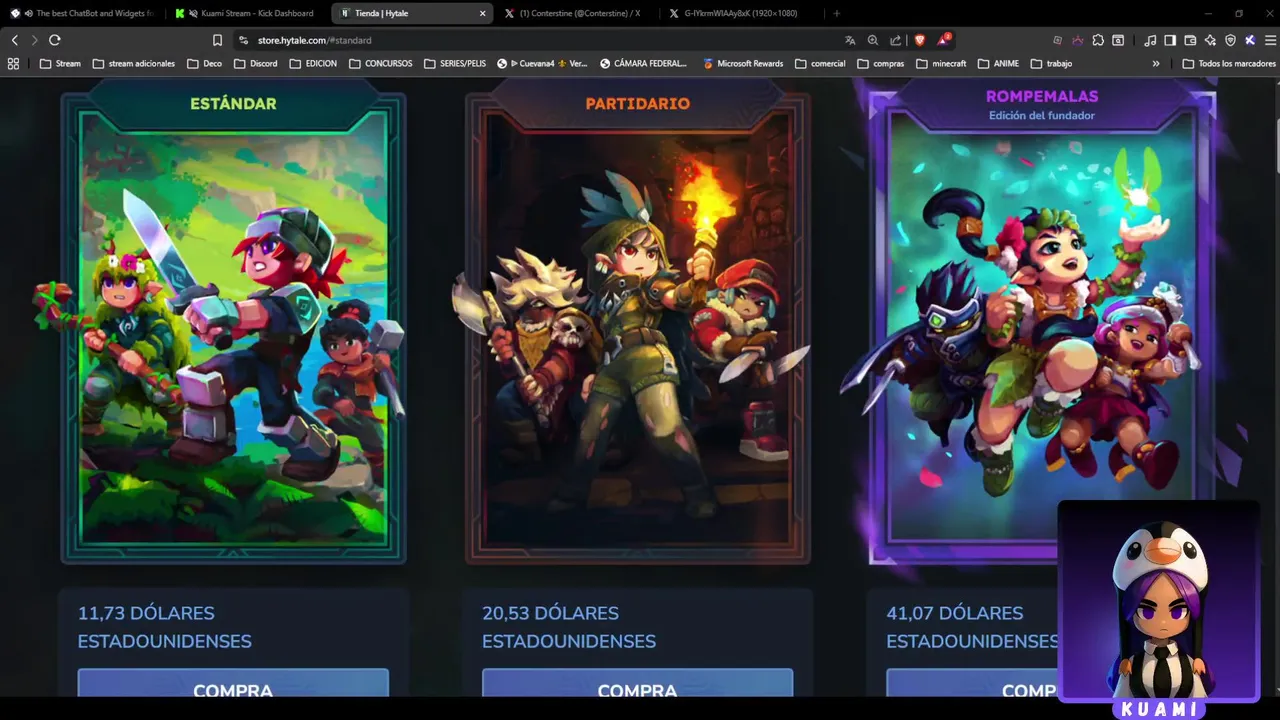Screen dimensions: 1280x720
Task: Select the PARTIDARIO edition card artwork
Action: point(637,328)
